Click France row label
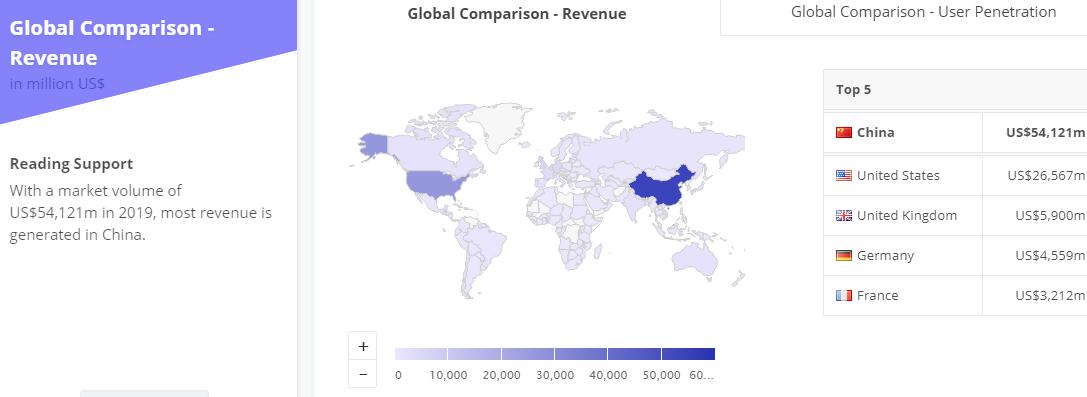The height and width of the screenshot is (397, 1087). pyautogui.click(x=878, y=296)
